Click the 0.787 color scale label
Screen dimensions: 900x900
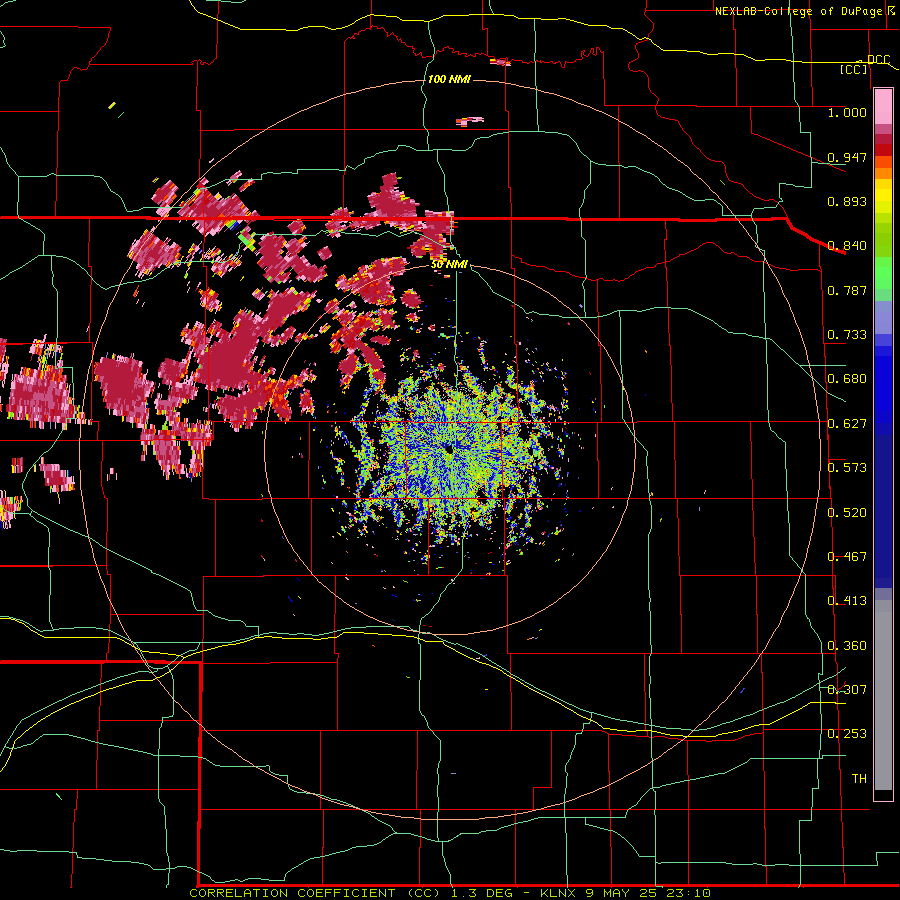click(847, 290)
